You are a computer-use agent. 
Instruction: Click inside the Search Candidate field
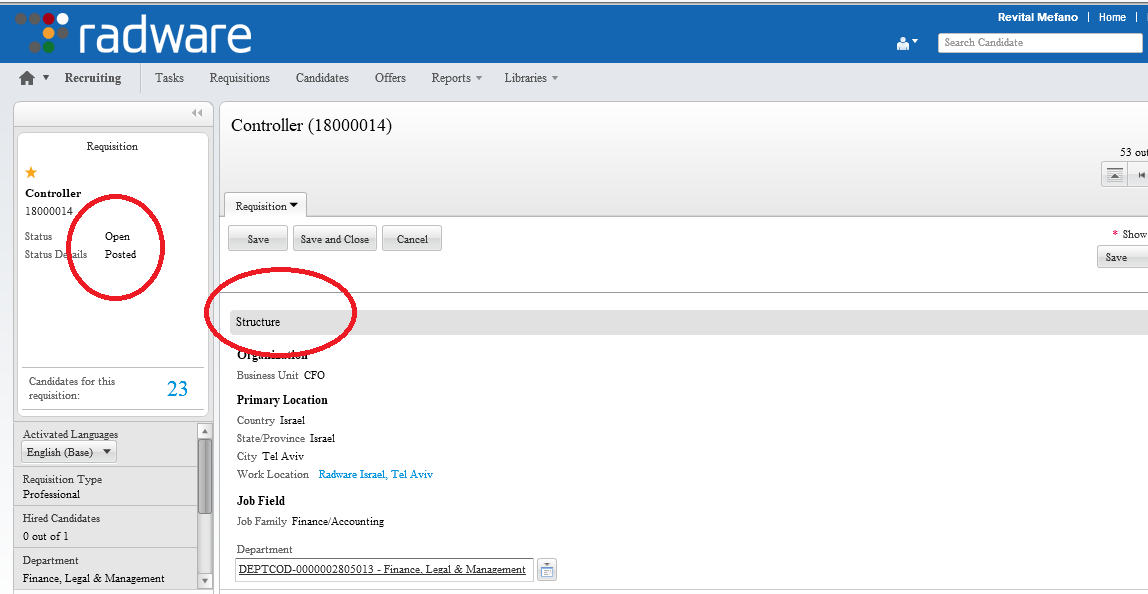1040,42
